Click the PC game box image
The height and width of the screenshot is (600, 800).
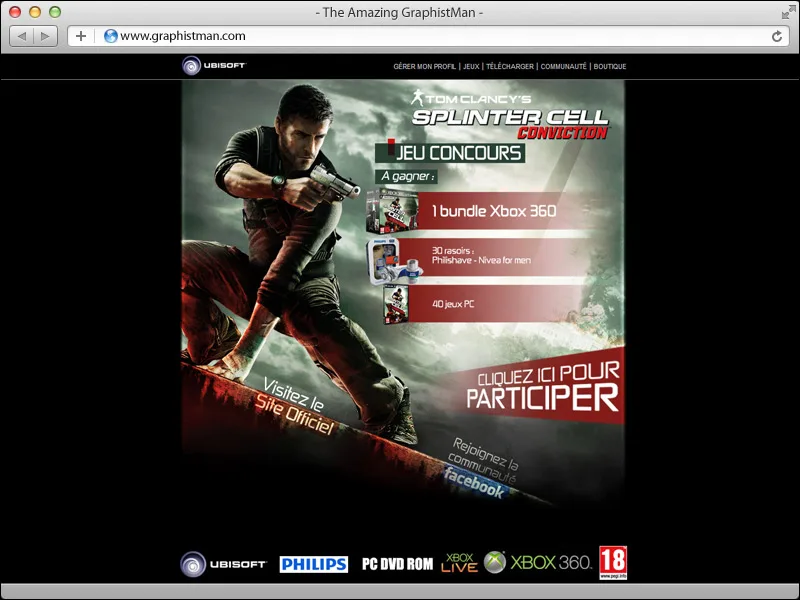[x=396, y=305]
